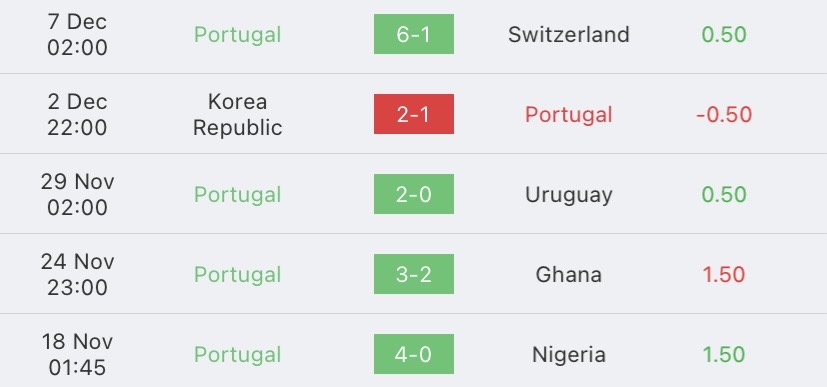Select red Portugal in Korea Republic match
This screenshot has height=387, width=827.
click(x=569, y=115)
